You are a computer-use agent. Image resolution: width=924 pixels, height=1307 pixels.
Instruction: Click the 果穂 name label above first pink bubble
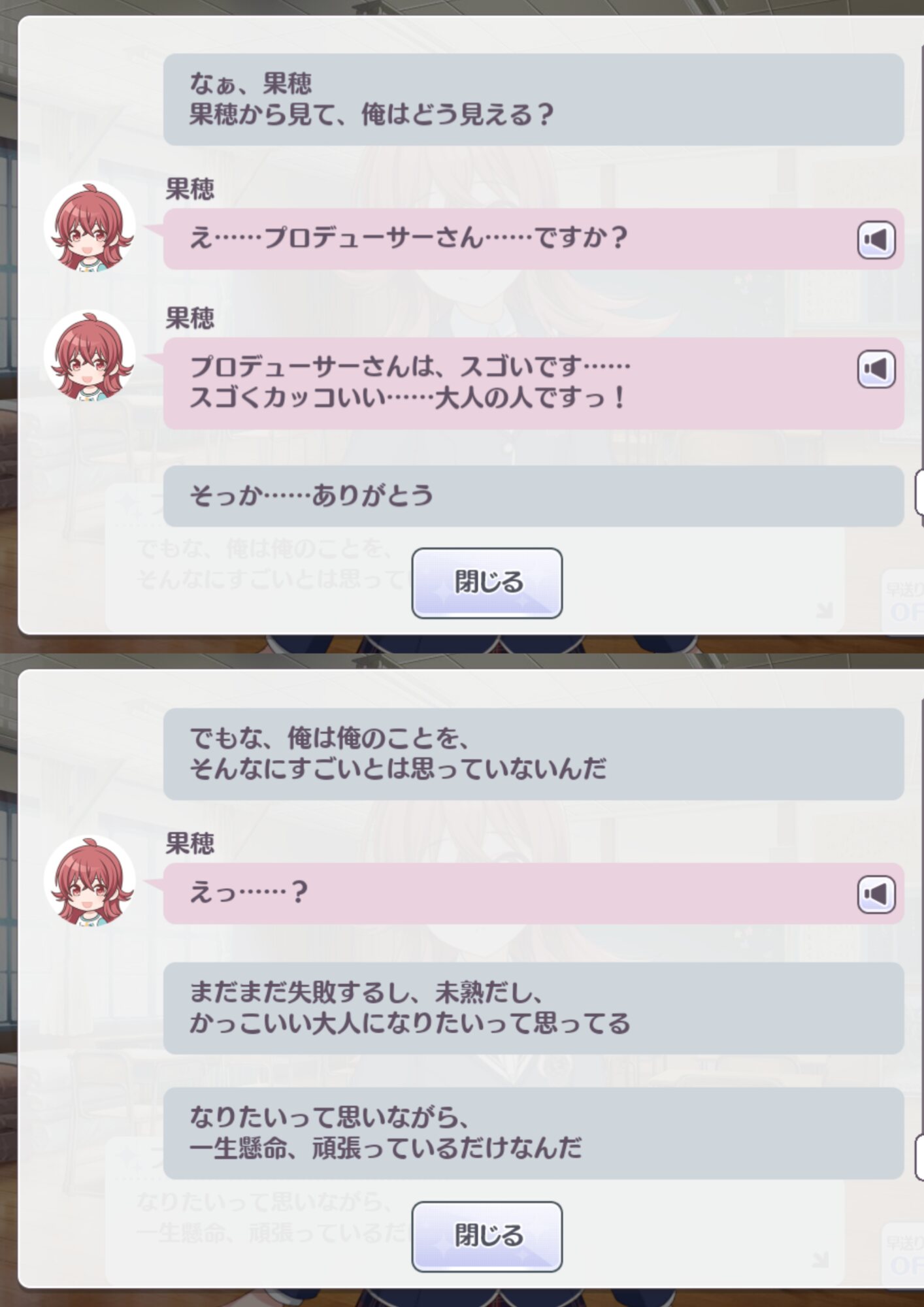pos(190,190)
